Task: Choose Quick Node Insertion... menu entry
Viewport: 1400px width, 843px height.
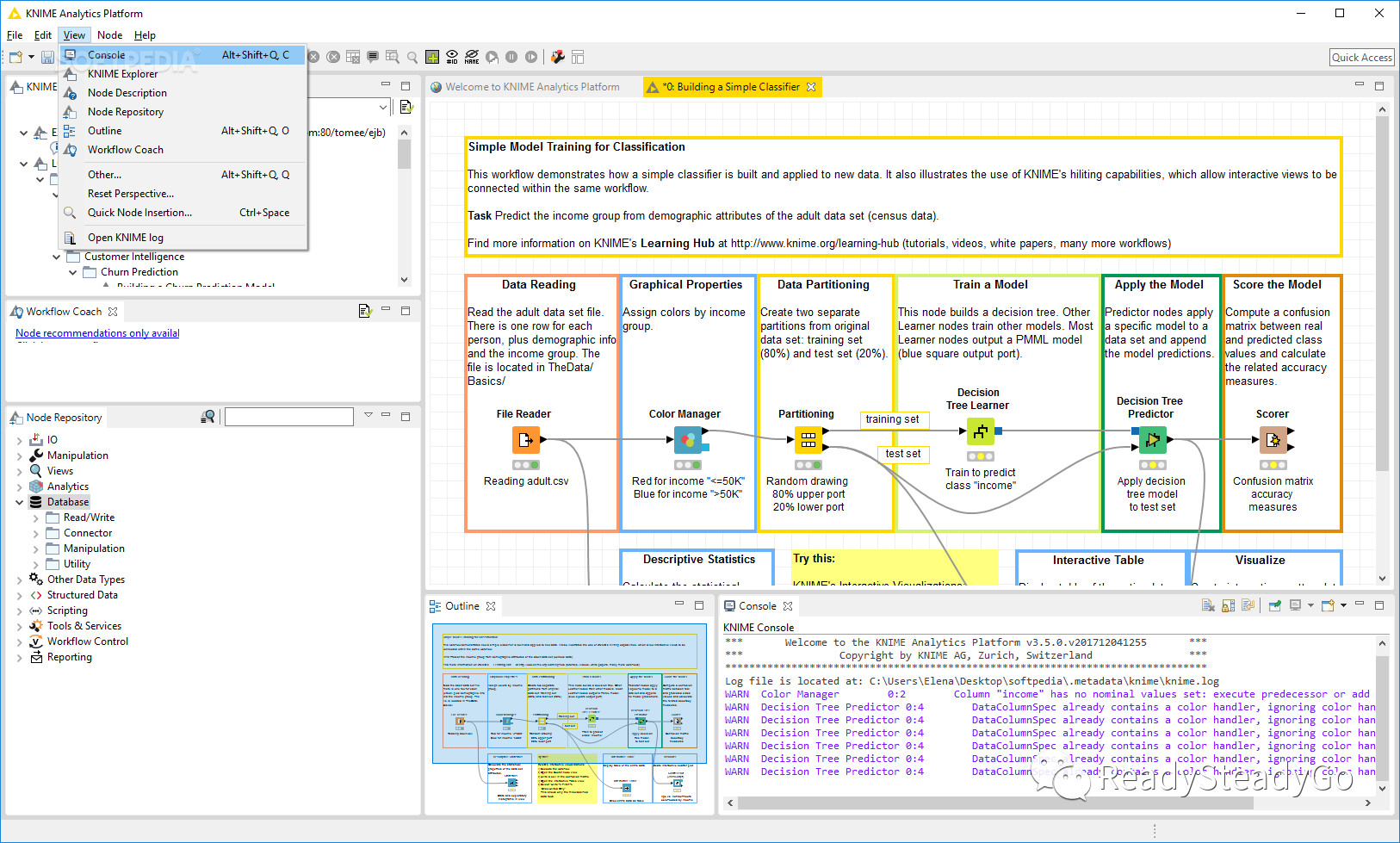Action: point(183,213)
